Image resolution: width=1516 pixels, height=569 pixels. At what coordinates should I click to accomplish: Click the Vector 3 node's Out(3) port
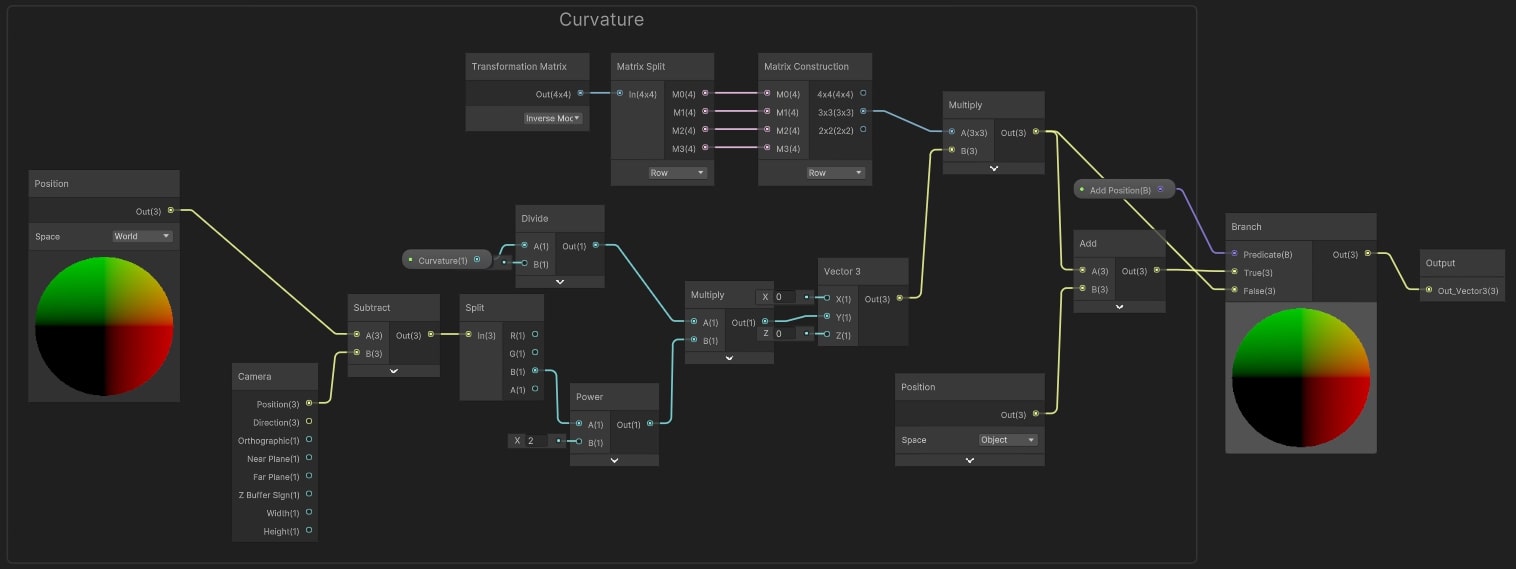pos(899,298)
